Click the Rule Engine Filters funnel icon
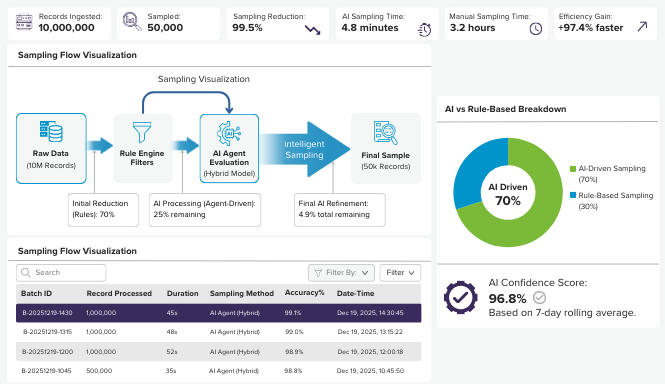Screen dimensions: 665x384 click(x=142, y=132)
